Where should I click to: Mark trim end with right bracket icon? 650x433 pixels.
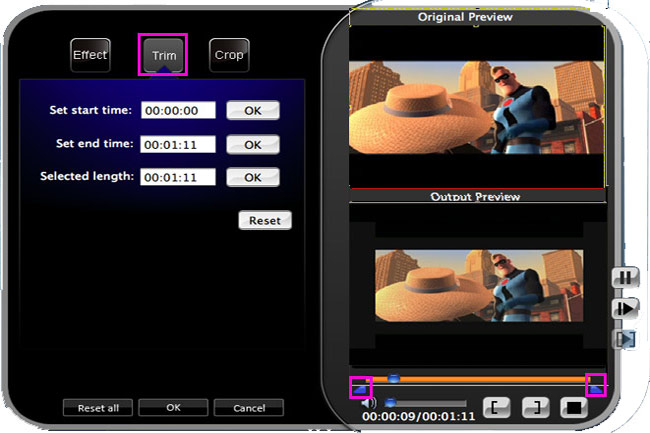tap(536, 408)
